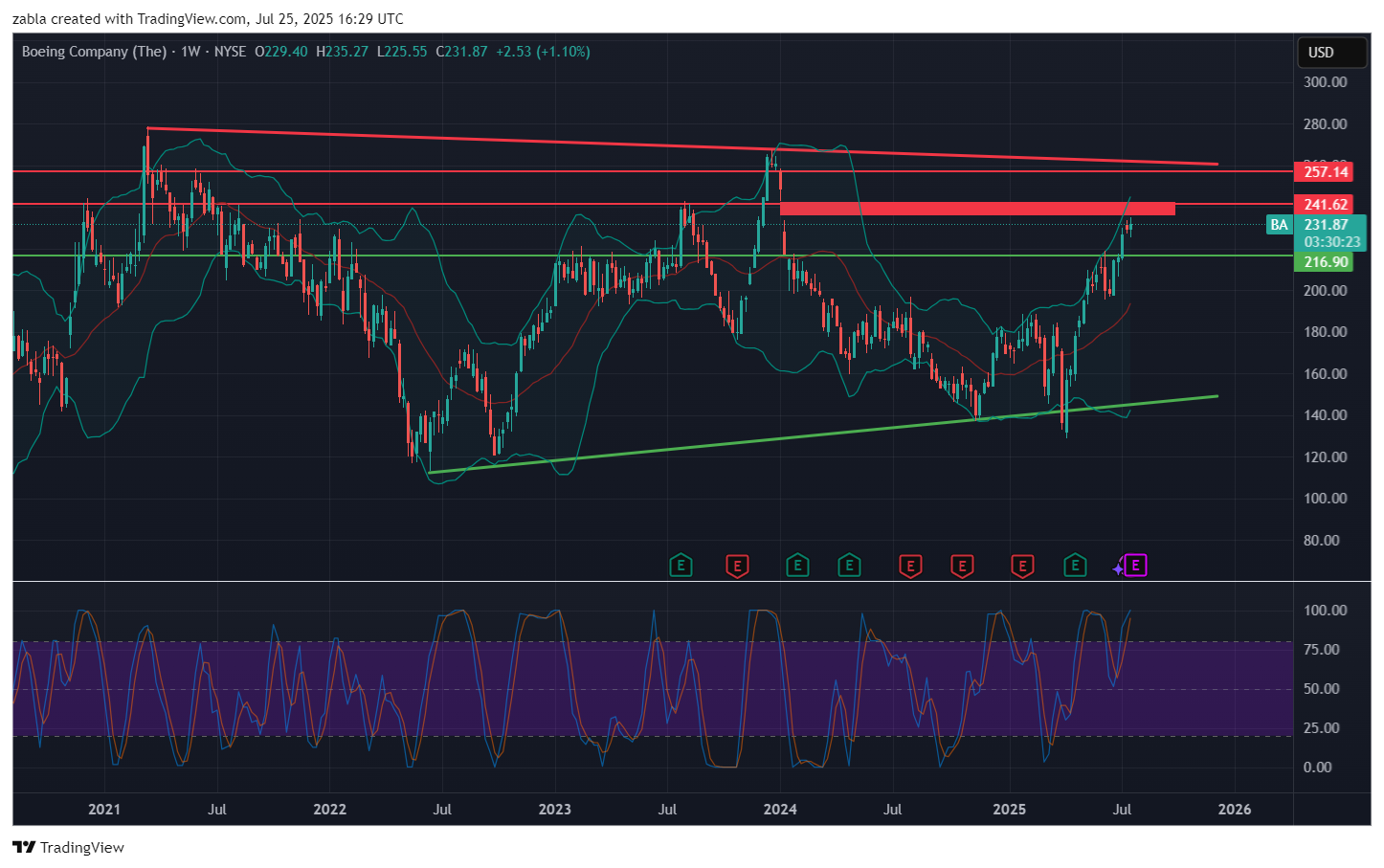Click the 2026 time axis label
The width and height of the screenshot is (1384, 868).
pyautogui.click(x=1235, y=810)
